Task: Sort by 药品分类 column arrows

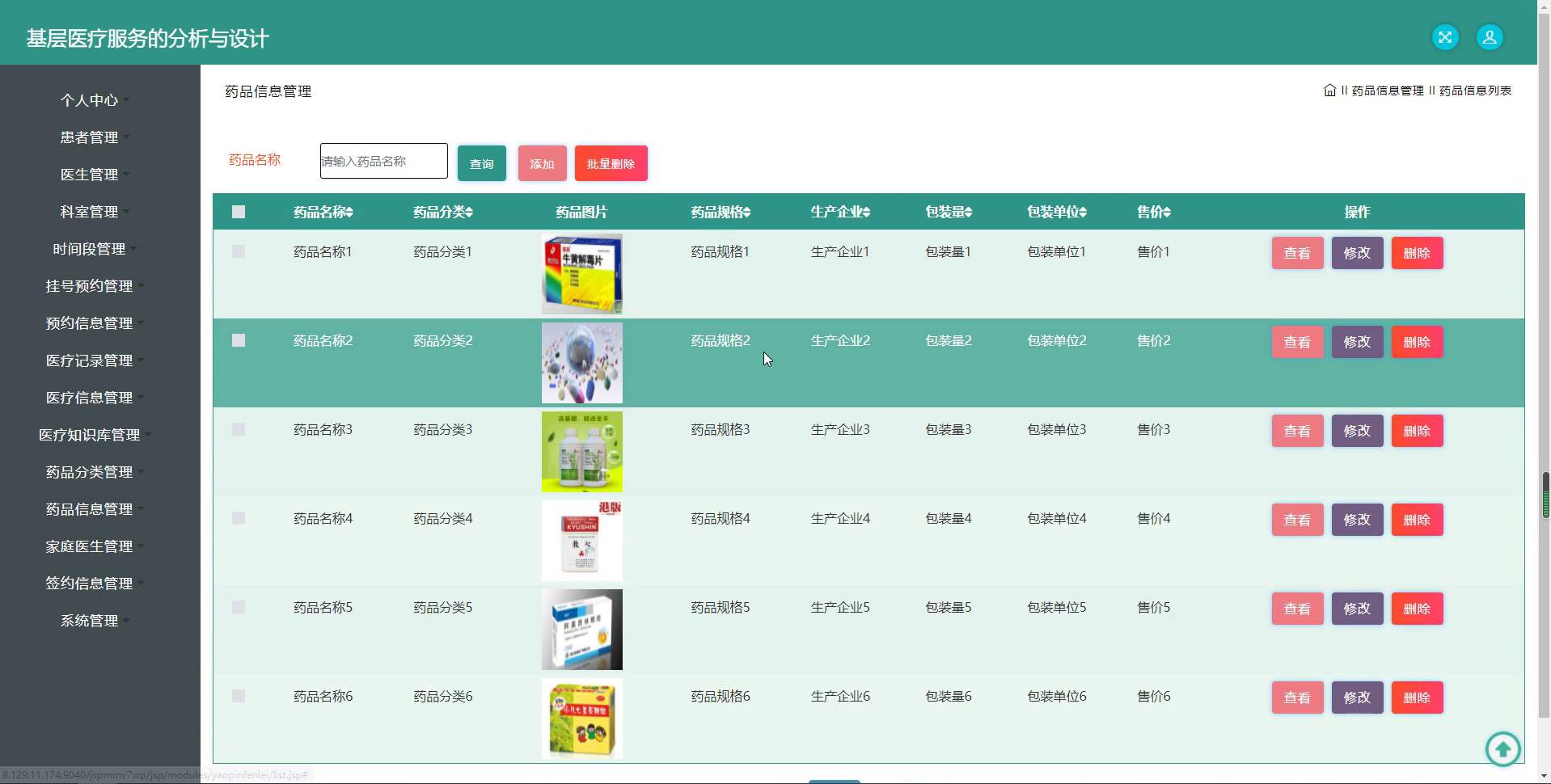Action: coord(469,213)
